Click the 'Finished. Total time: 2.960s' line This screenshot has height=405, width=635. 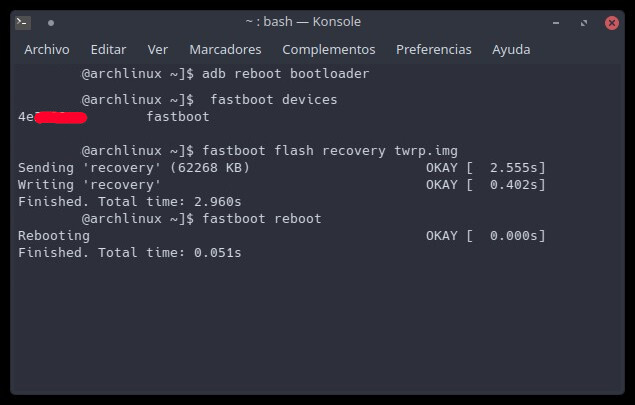click(x=130, y=202)
